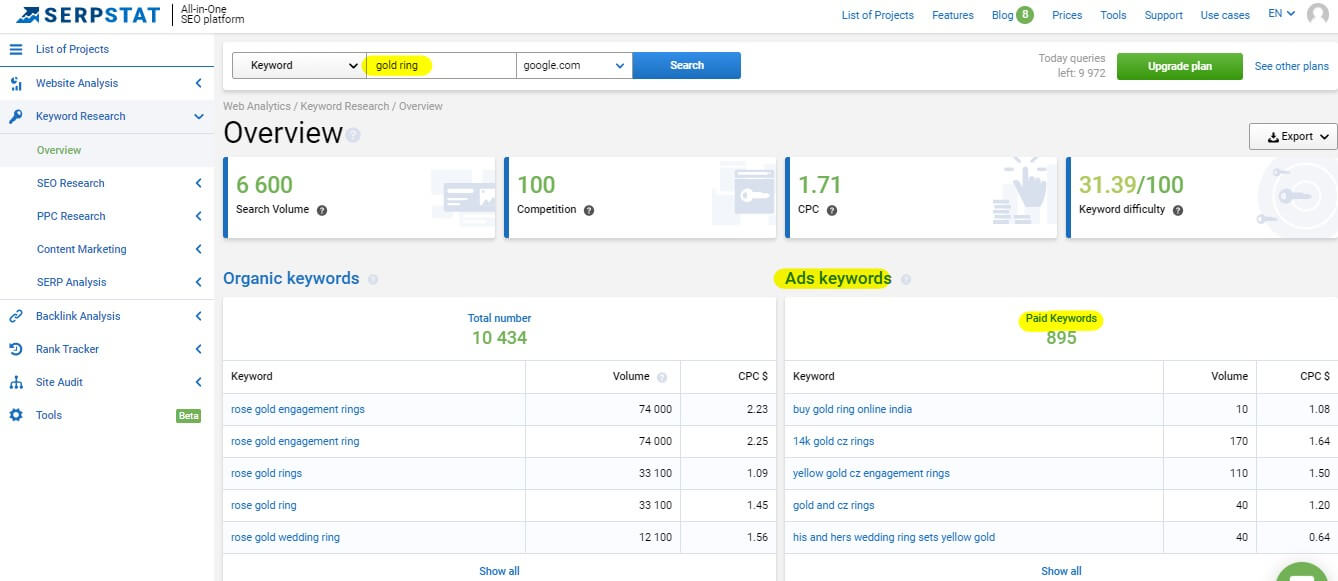Open the Export dropdown button
1338x581 pixels.
coord(1293,137)
